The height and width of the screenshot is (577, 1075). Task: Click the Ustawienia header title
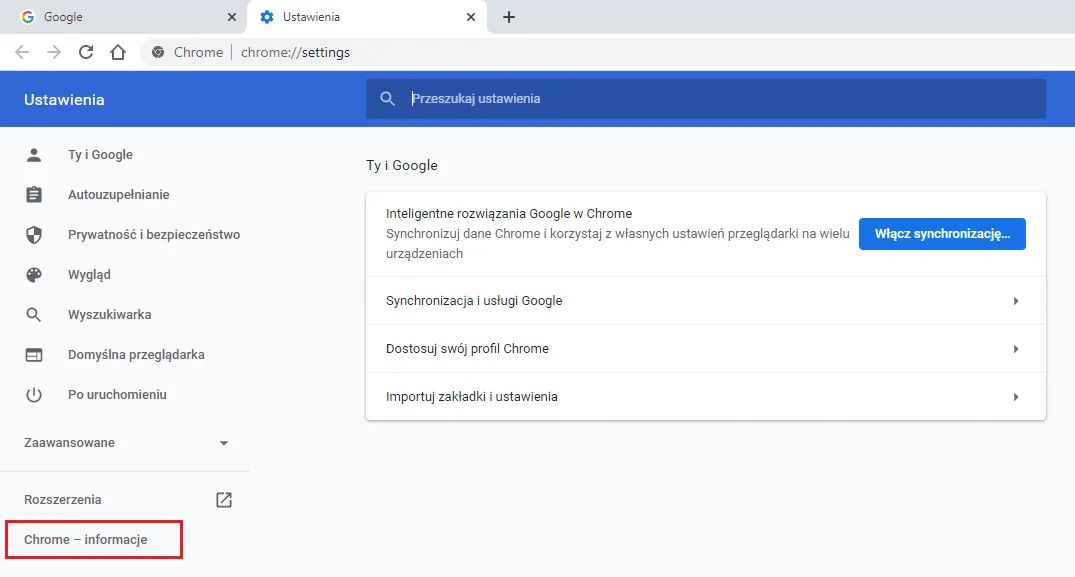pyautogui.click(x=64, y=99)
